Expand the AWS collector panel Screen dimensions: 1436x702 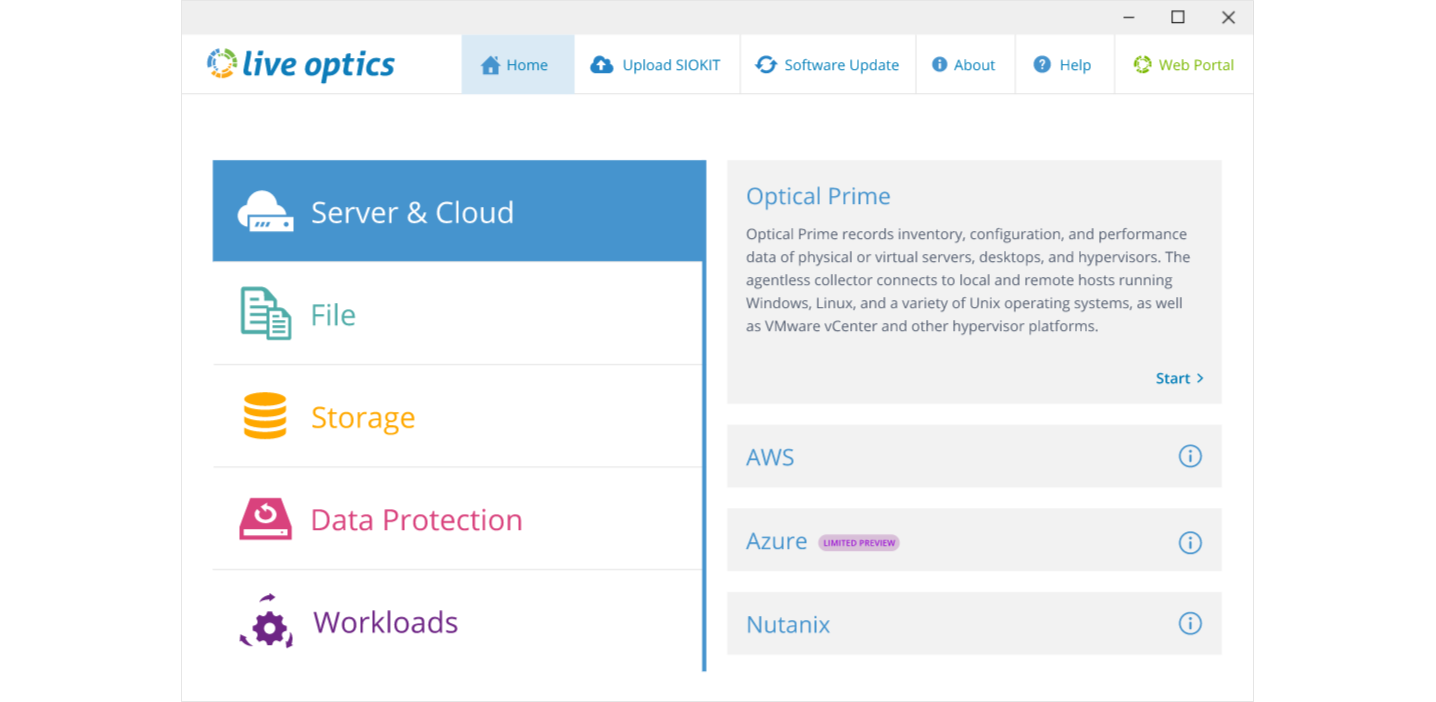click(x=974, y=456)
